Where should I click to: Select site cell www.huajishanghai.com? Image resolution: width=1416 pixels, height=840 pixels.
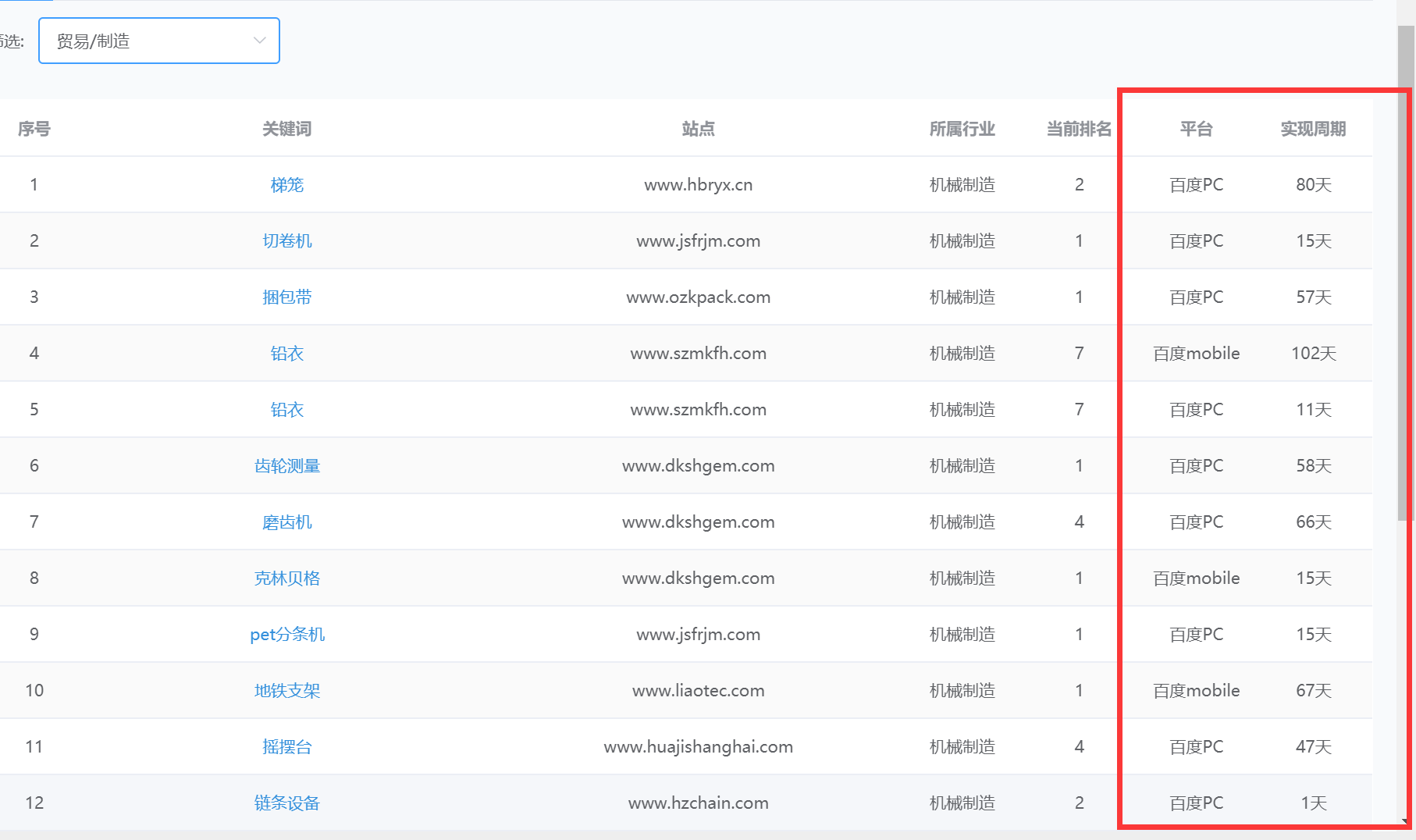698,747
